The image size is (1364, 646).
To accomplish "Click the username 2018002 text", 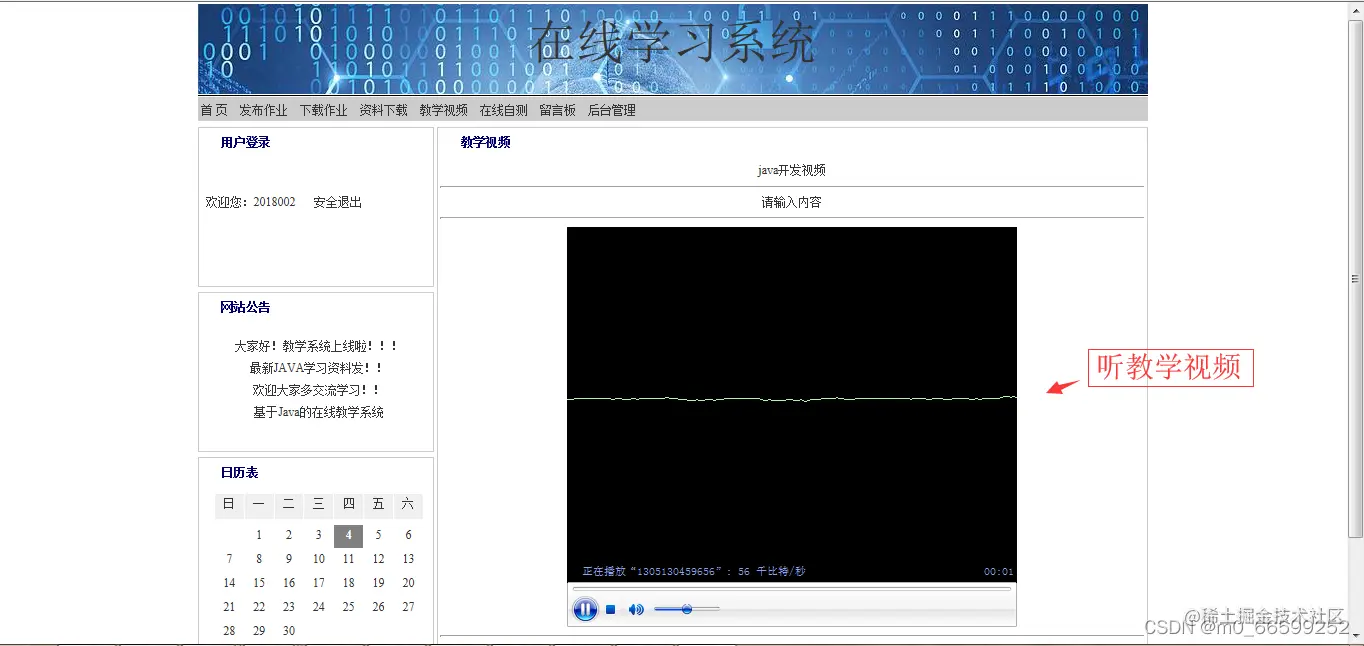I will (x=274, y=202).
